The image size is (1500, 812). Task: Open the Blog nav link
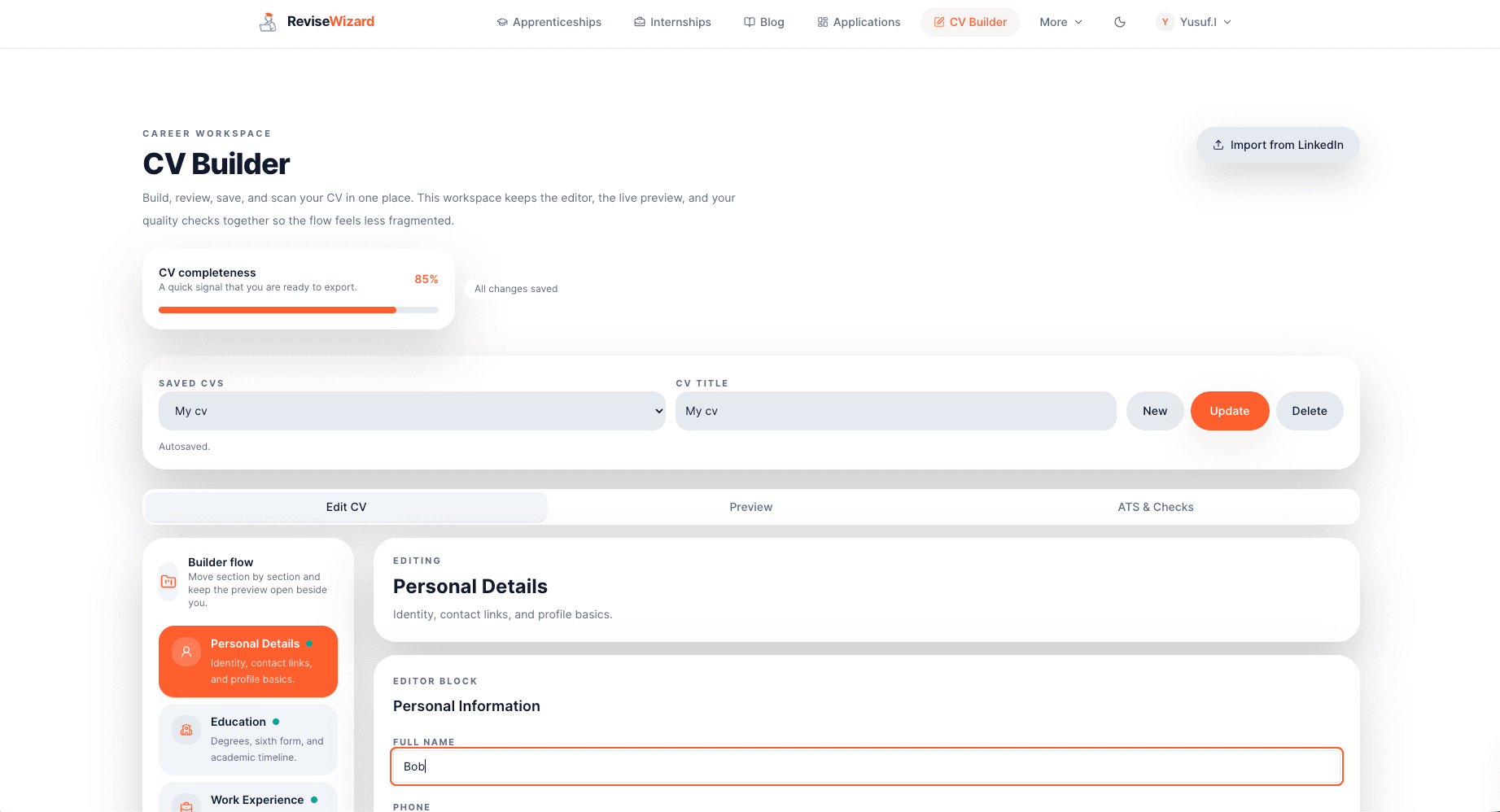click(x=764, y=22)
